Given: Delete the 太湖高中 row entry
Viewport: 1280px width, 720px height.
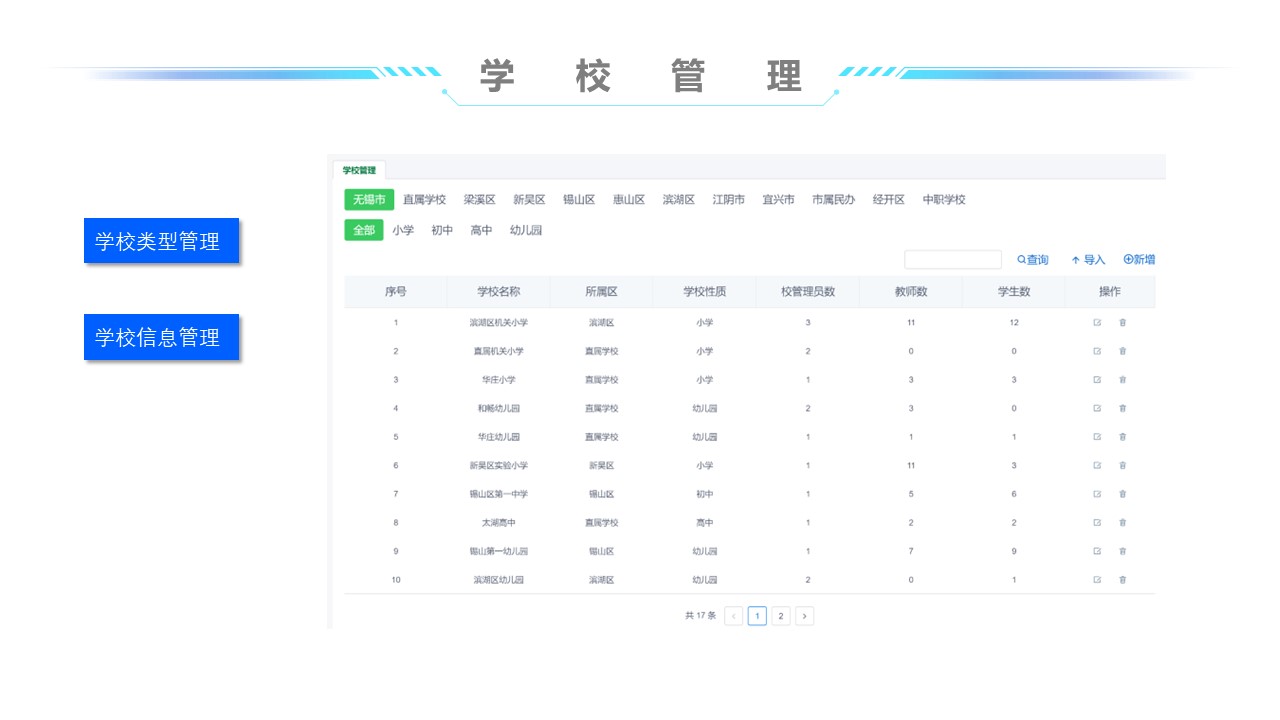Looking at the screenshot, I should coord(1122,523).
